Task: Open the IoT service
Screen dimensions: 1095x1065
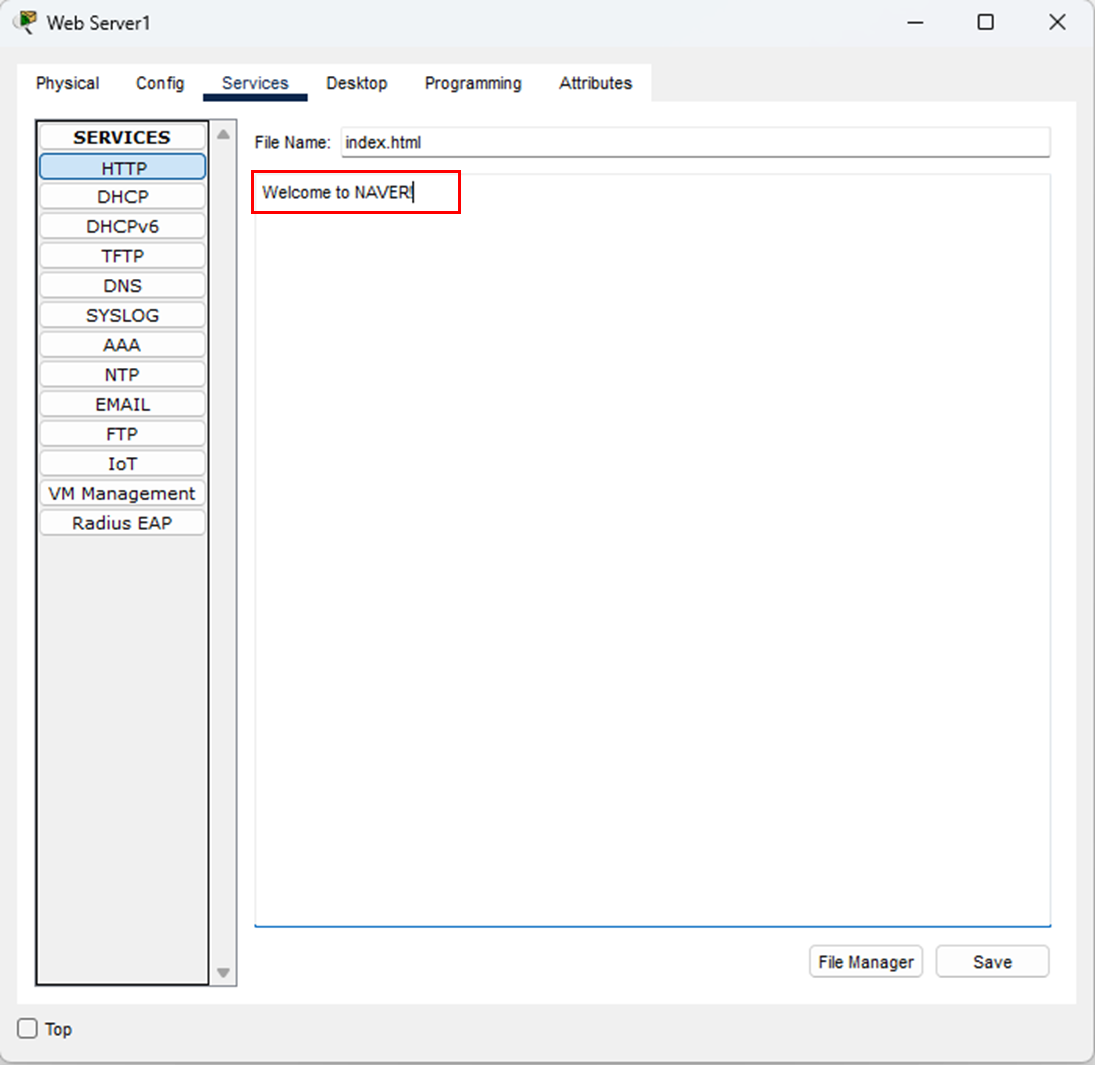Action: (x=123, y=464)
